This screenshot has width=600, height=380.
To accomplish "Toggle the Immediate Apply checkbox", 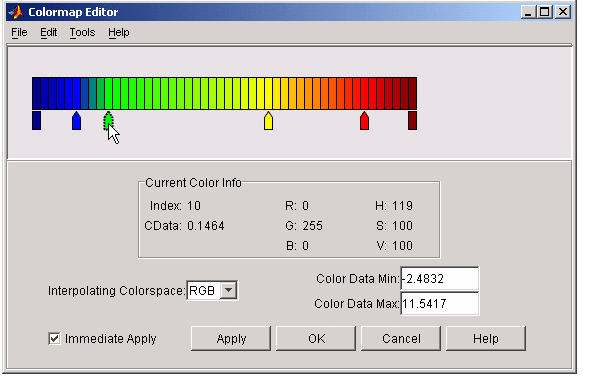I will [x=54, y=339].
